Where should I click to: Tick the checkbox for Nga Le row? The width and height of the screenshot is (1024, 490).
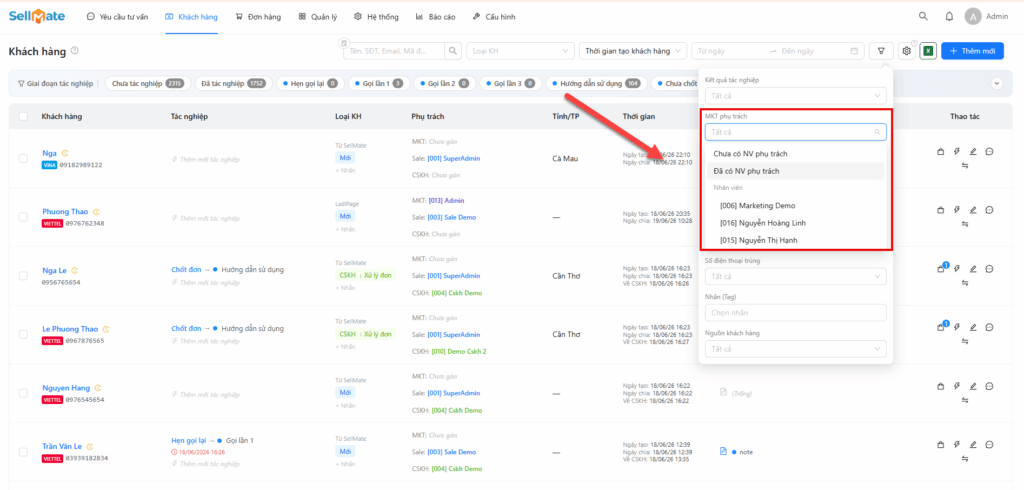click(x=24, y=276)
